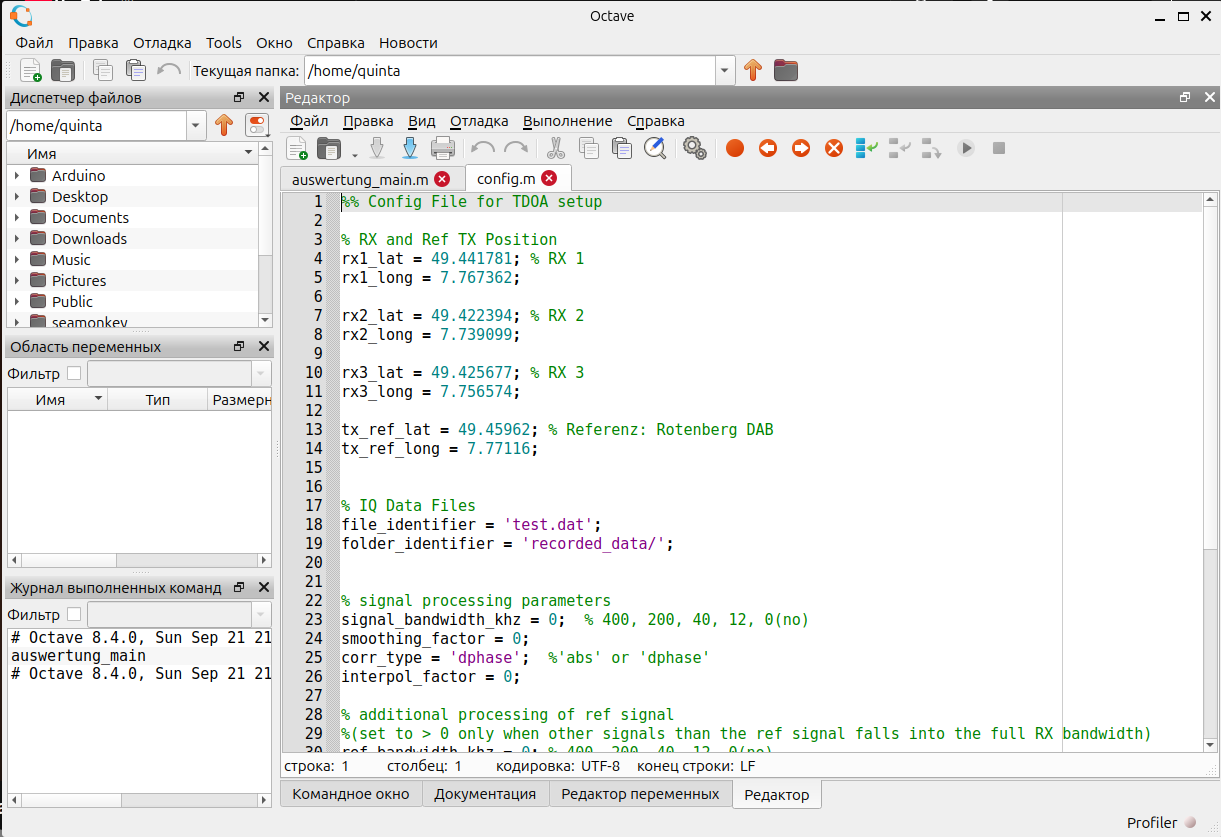Screen dimensions: 1221x837
Task: Enable the workspace variables filter checkbox
Action: tap(74, 374)
